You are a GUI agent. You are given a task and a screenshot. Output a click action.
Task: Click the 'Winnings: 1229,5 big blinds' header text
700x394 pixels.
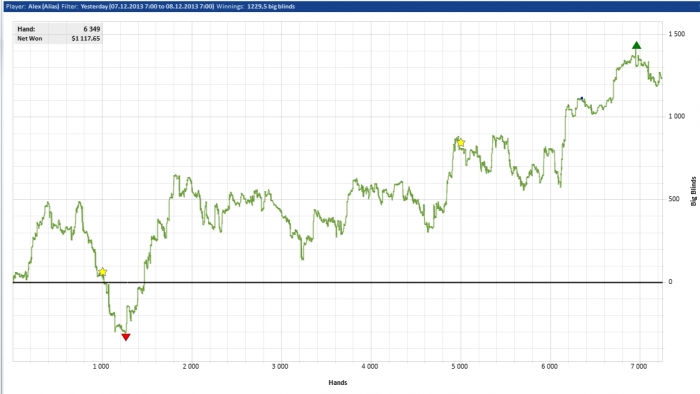(x=255, y=6)
